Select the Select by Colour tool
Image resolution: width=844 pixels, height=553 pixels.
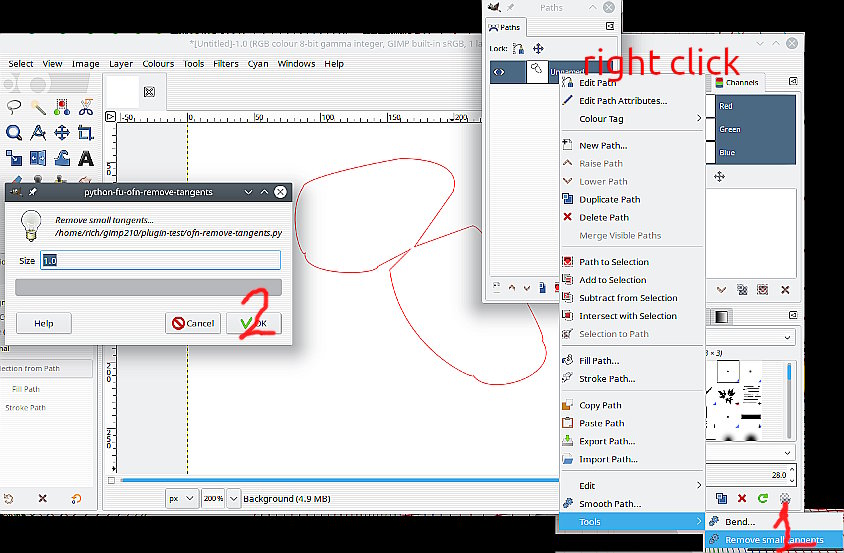coord(62,107)
